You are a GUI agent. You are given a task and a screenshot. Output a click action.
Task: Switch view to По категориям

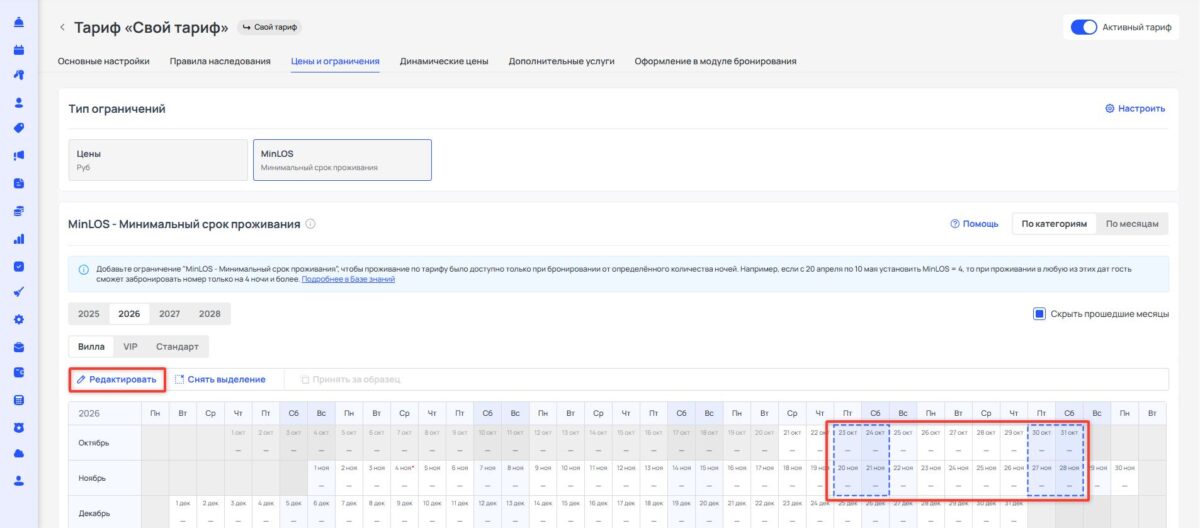click(1054, 224)
